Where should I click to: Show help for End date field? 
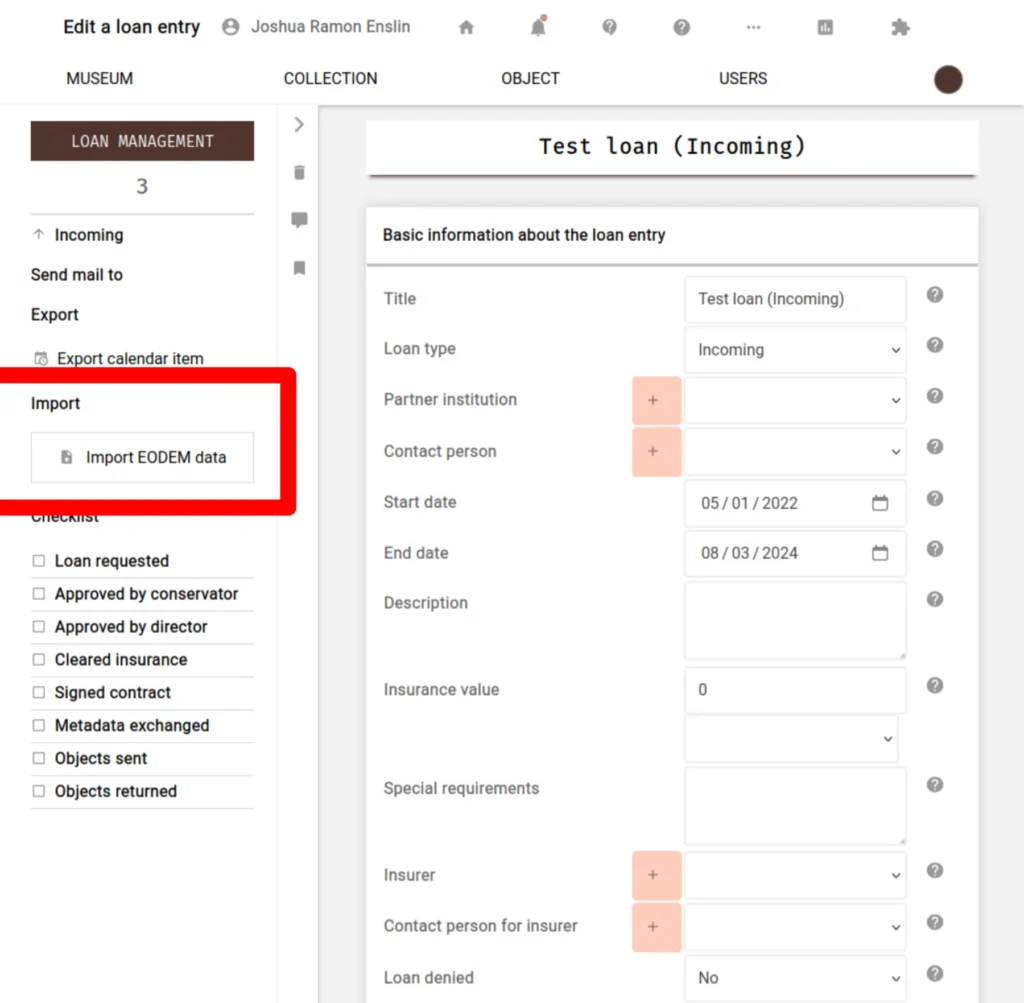[935, 549]
